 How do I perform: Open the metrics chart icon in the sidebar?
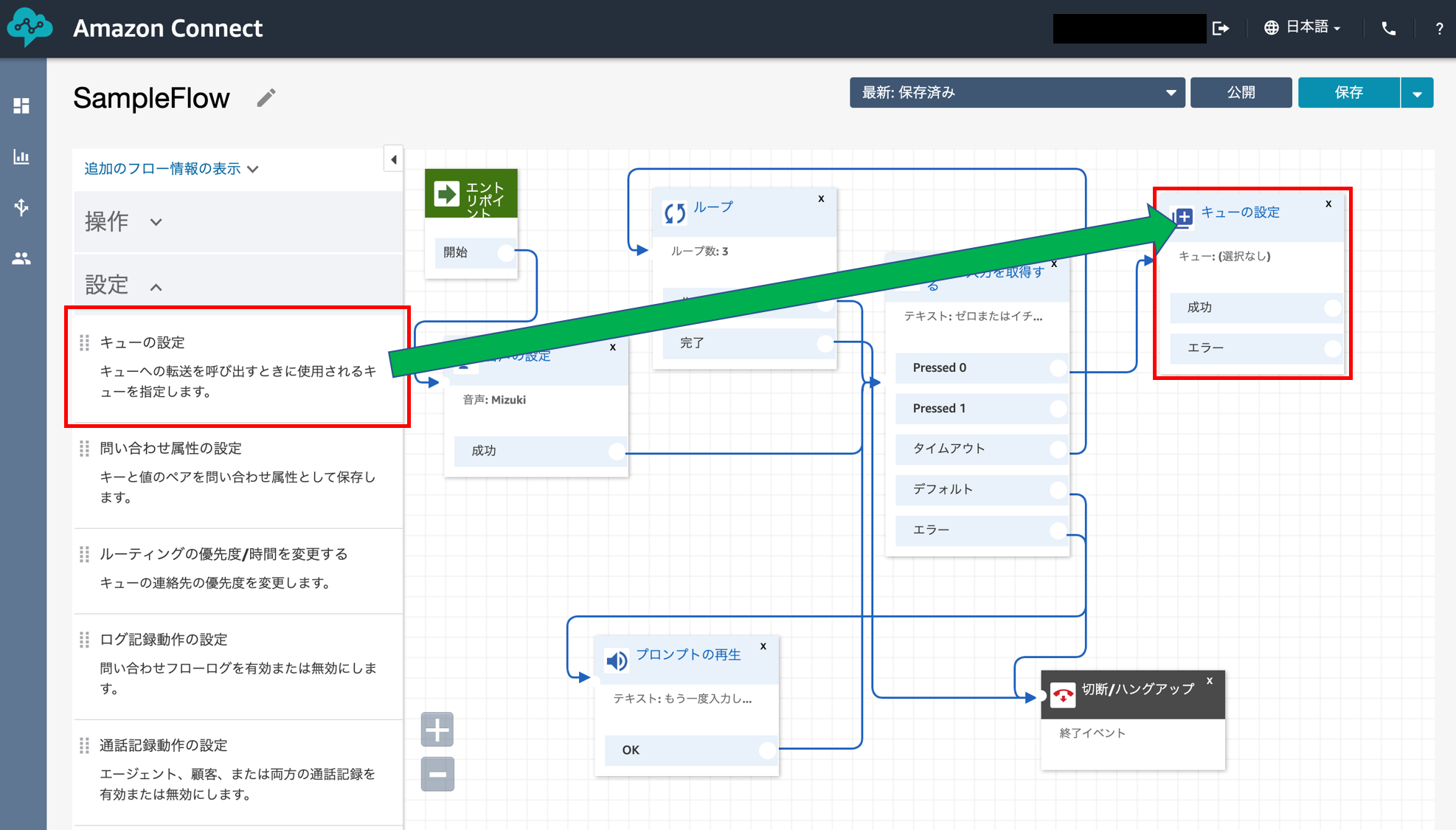[21, 156]
